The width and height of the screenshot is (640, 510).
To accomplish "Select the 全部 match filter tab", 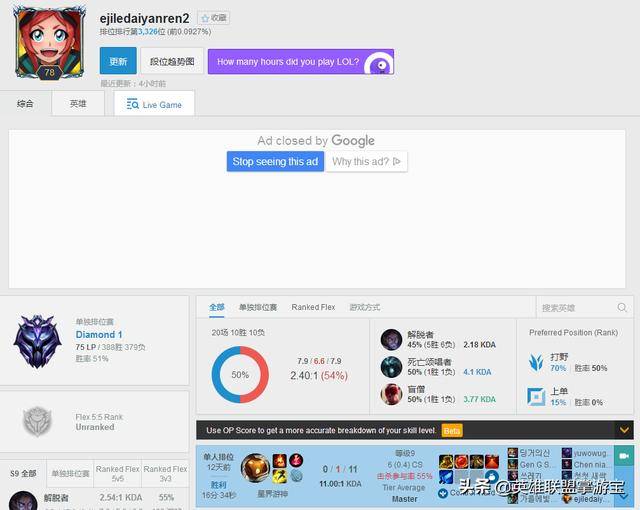I will click(x=217, y=307).
